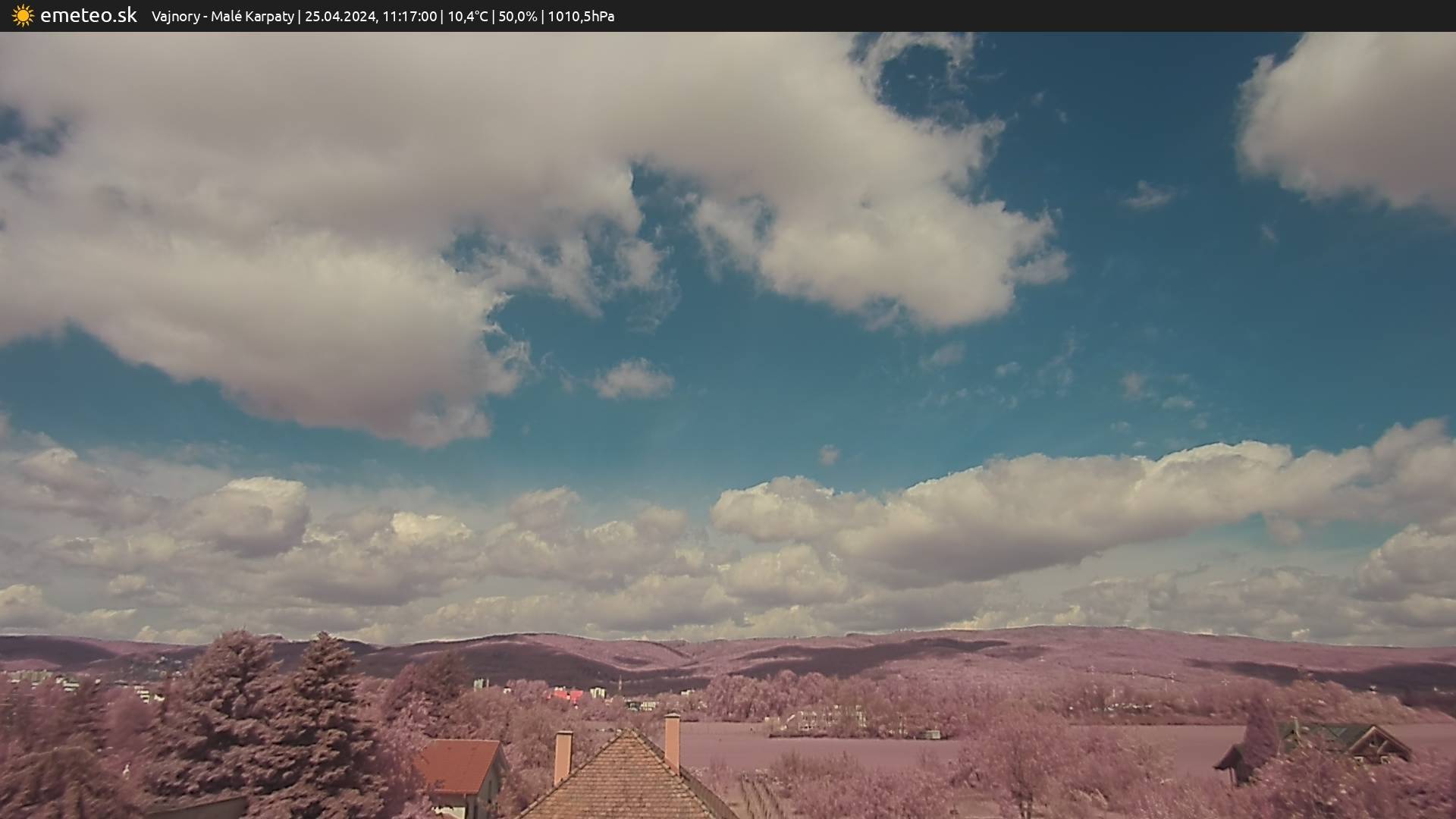This screenshot has width=1456, height=819.
Task: Click the small isolated cloud in sky center
Action: click(x=632, y=378)
